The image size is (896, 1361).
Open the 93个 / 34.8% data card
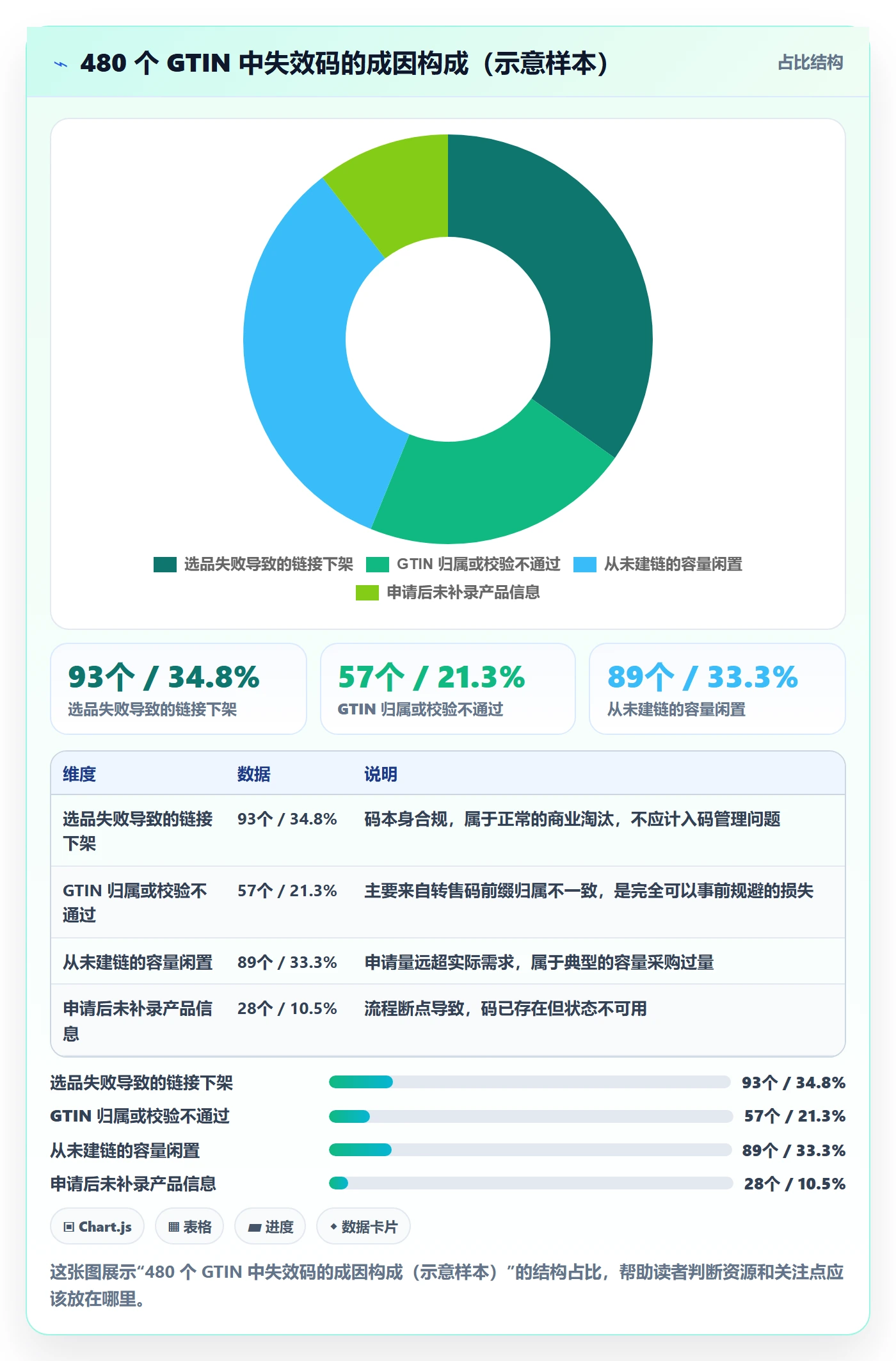click(179, 689)
